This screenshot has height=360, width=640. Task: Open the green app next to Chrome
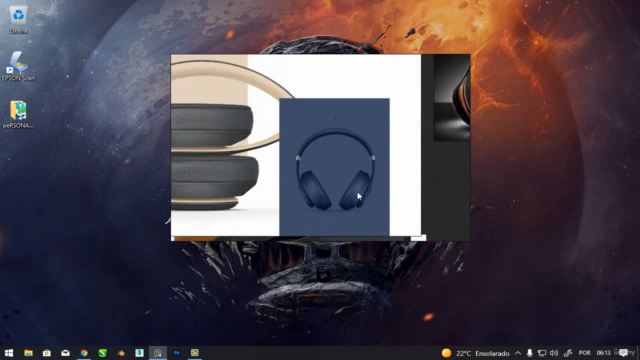tap(102, 353)
